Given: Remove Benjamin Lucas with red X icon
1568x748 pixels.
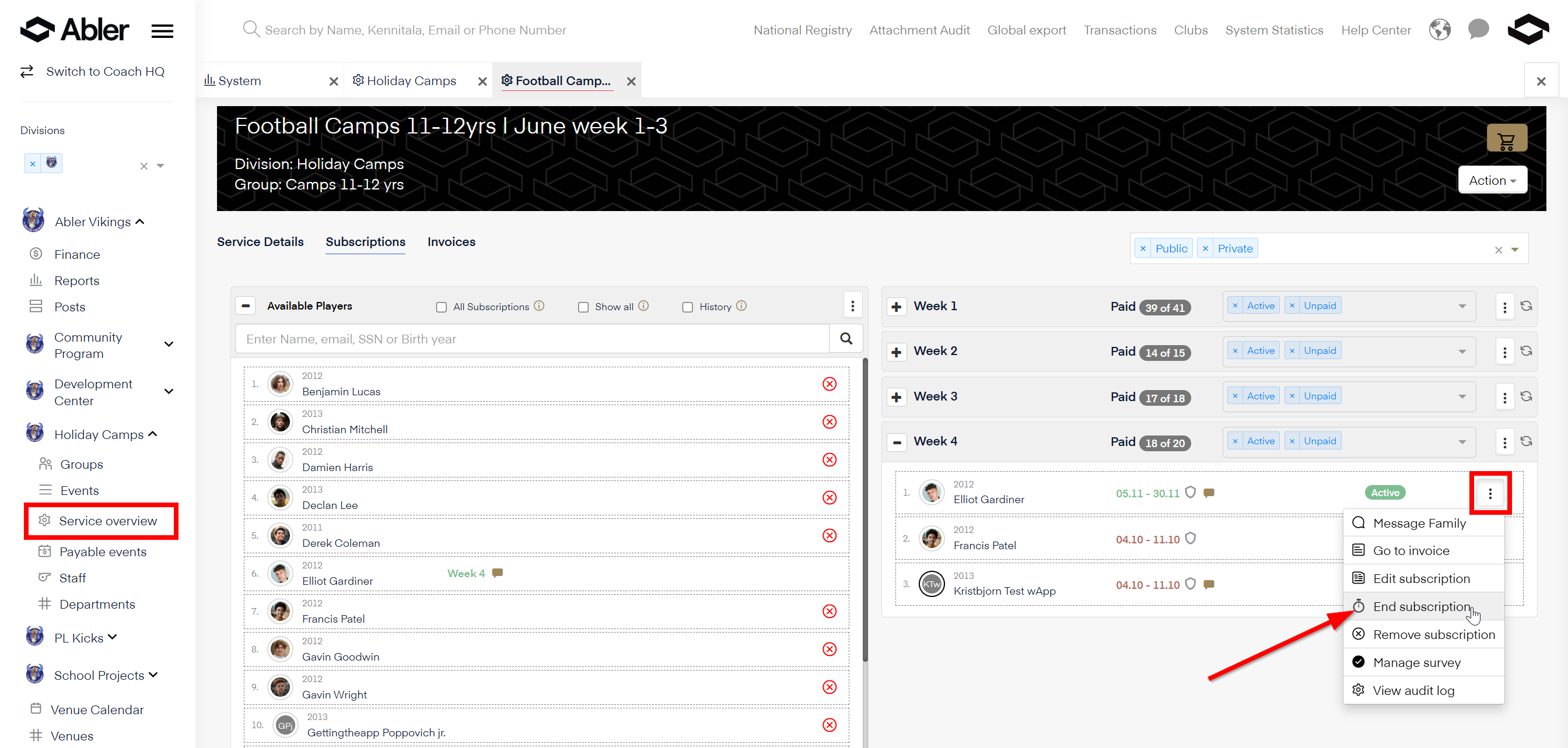Looking at the screenshot, I should 829,384.
